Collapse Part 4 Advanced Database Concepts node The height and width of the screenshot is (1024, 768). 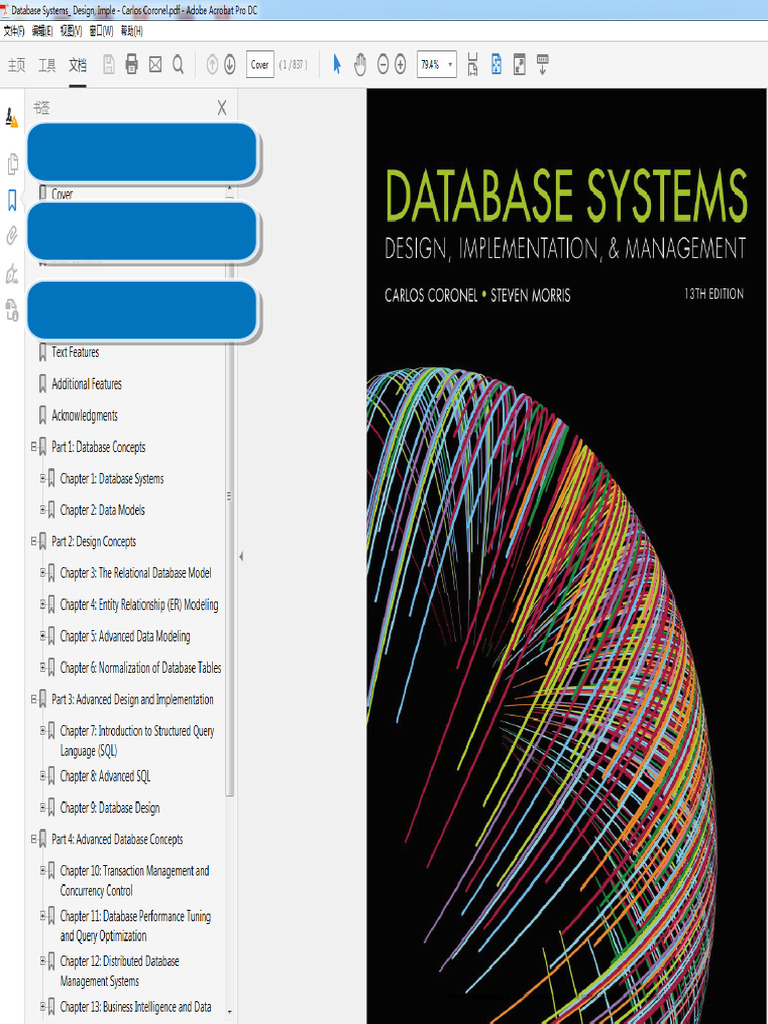(x=33, y=839)
